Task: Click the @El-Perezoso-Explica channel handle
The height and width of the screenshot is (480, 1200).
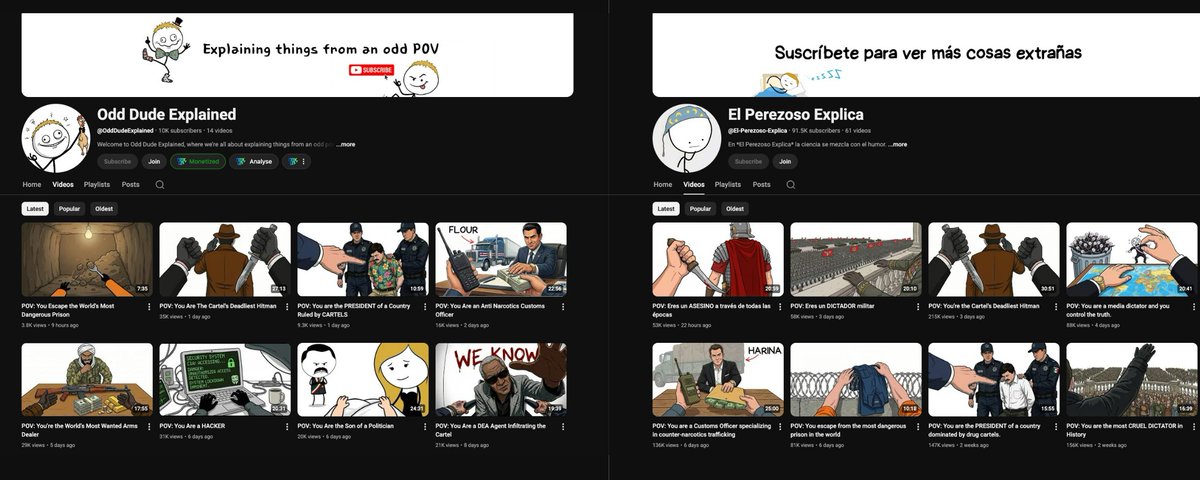Action: [x=759, y=131]
